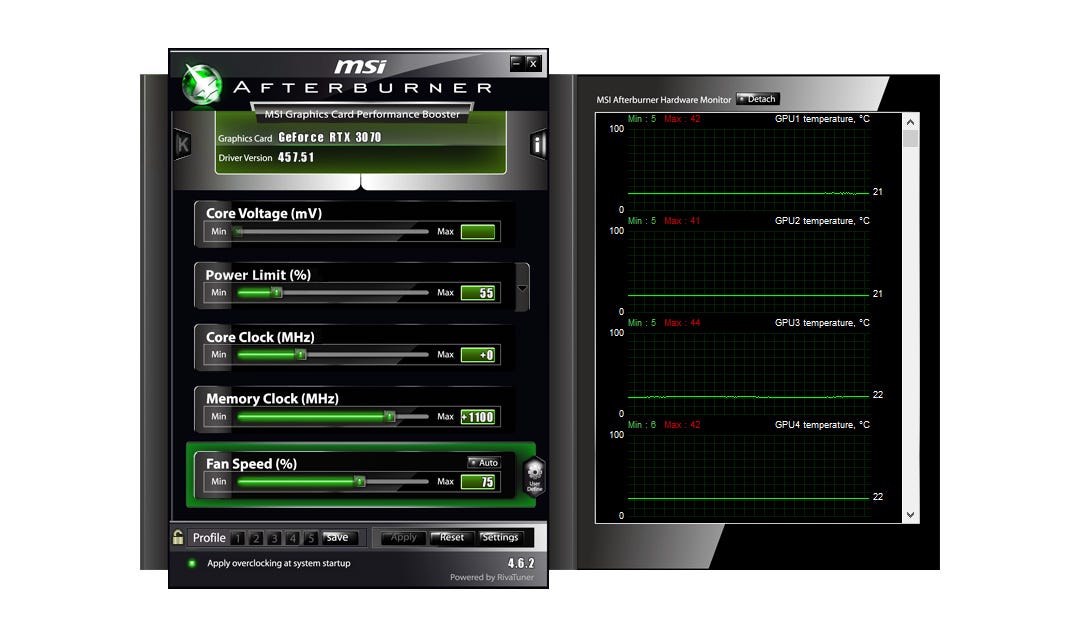Click the monitor scrollbar down arrow
The width and height of the screenshot is (1080, 640).
coord(911,515)
